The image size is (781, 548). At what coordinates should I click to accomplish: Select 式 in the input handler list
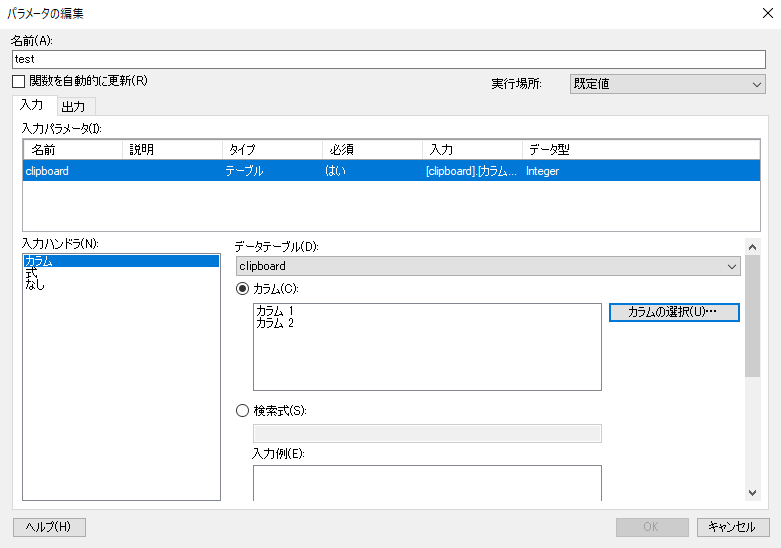pyautogui.click(x=31, y=273)
